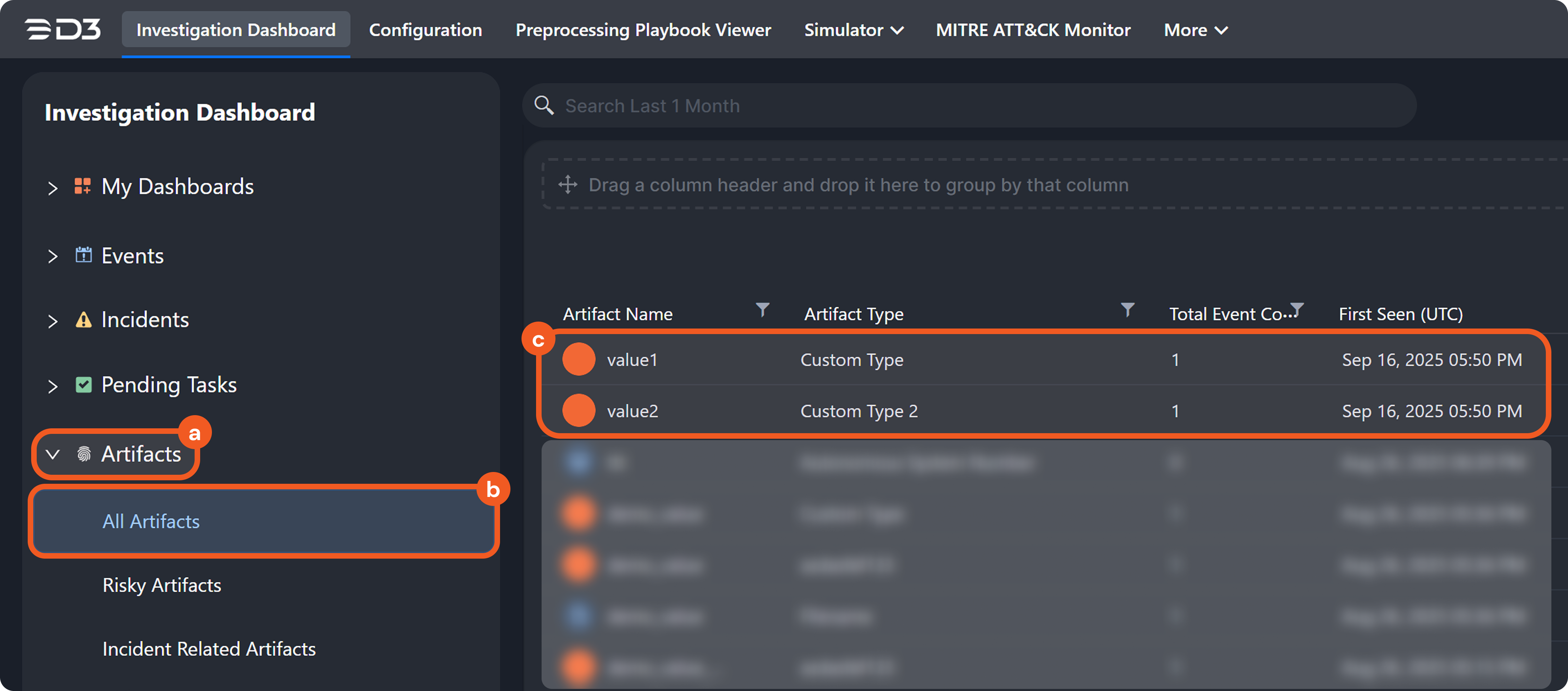
Task: Open the More dropdown menu
Action: click(1195, 30)
